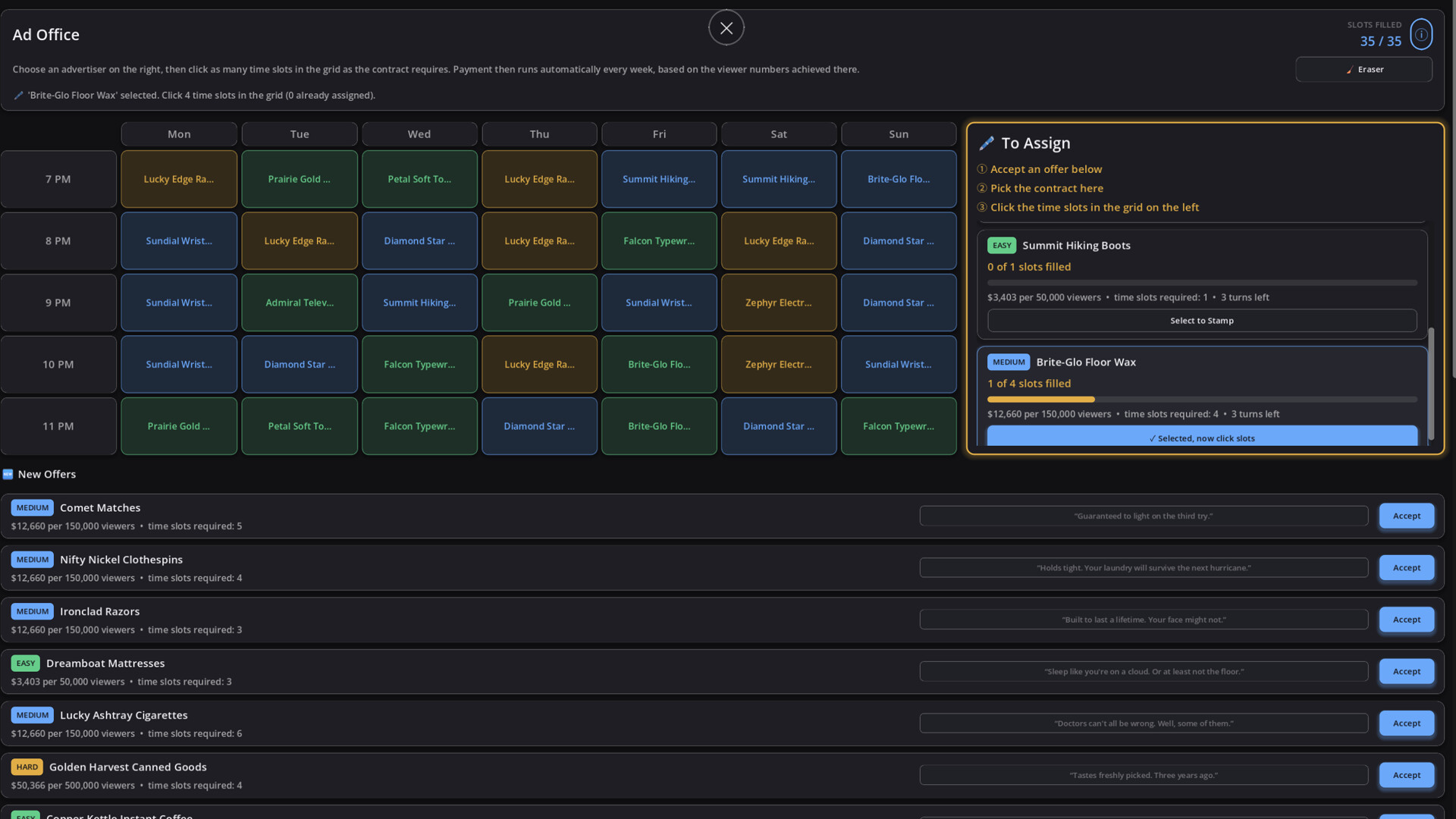
Task: Click the slots filled info icon
Action: click(x=1420, y=34)
